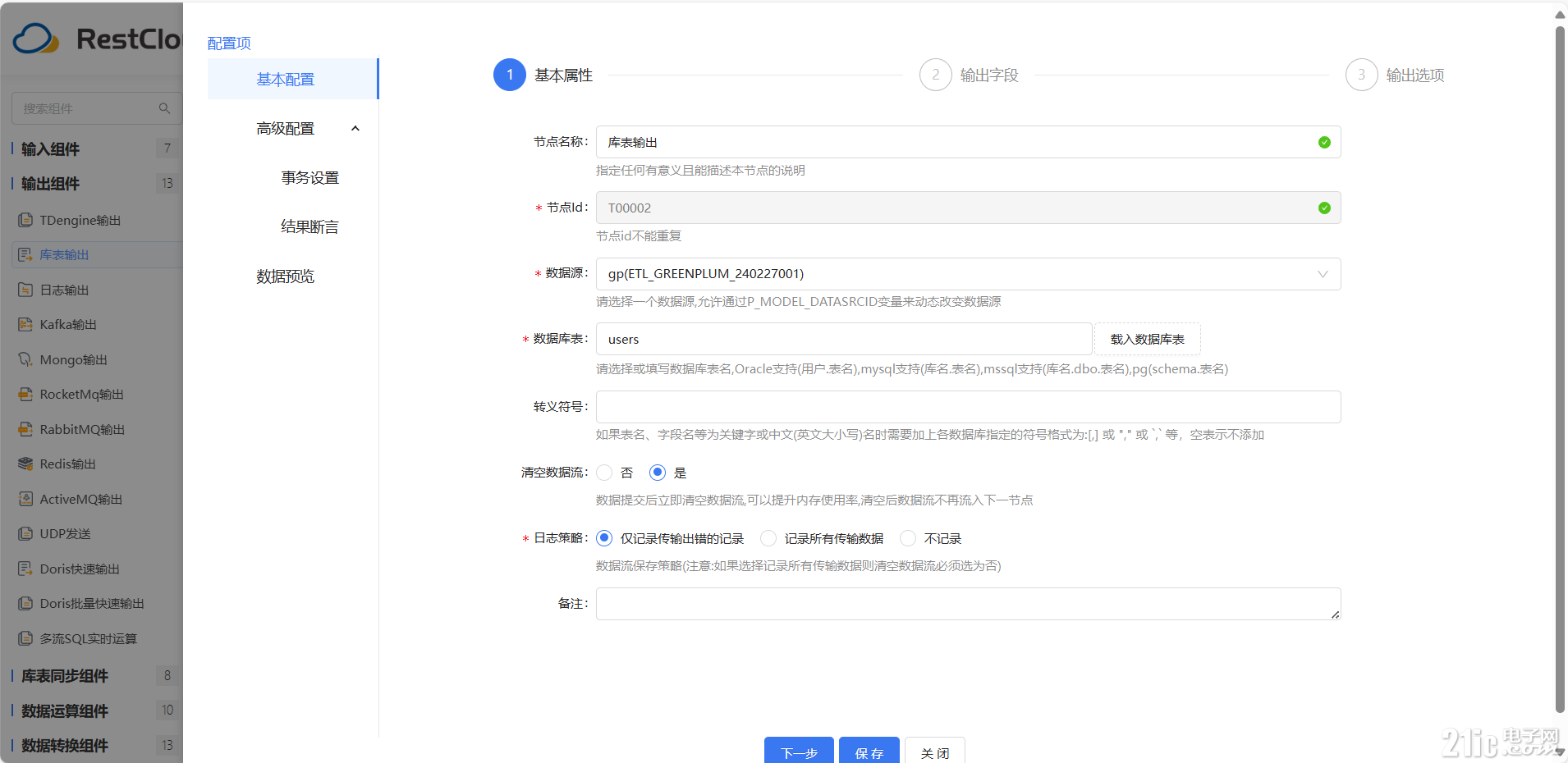This screenshot has height=763, width=1568.
Task: Click the 节点名称 input field
Action: [x=969, y=142]
